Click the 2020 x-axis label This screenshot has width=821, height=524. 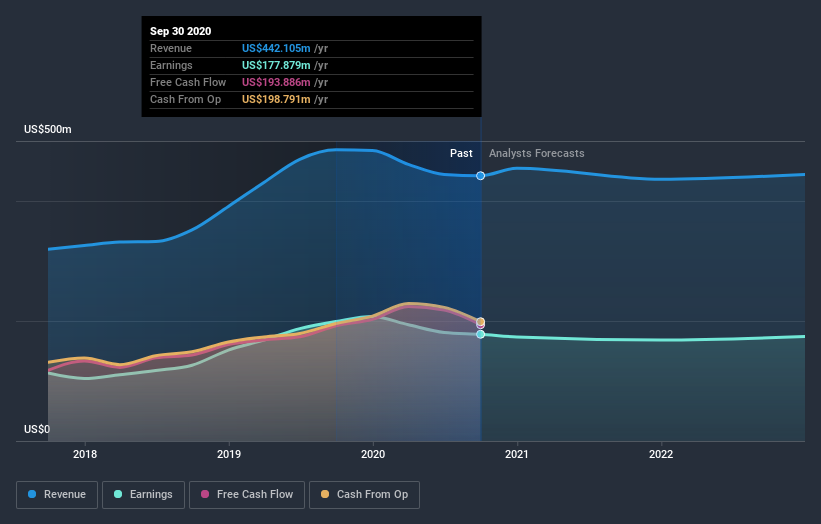373,454
